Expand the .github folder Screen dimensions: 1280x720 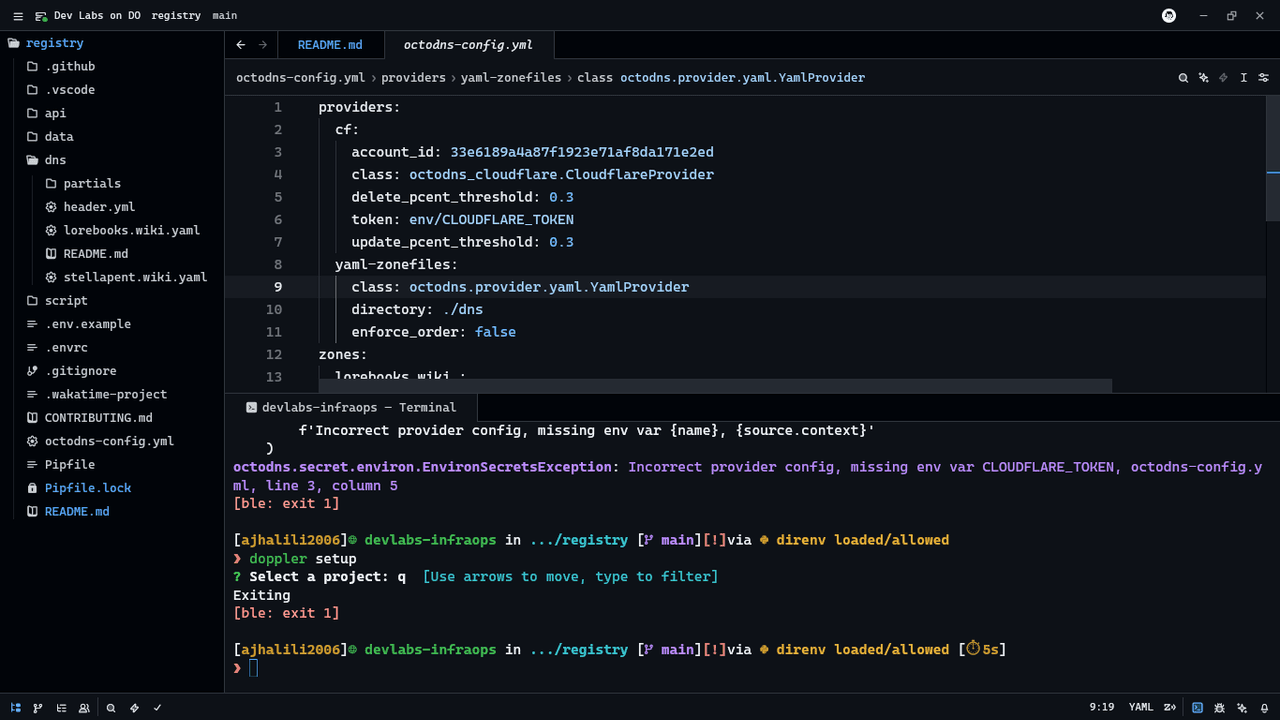point(69,67)
